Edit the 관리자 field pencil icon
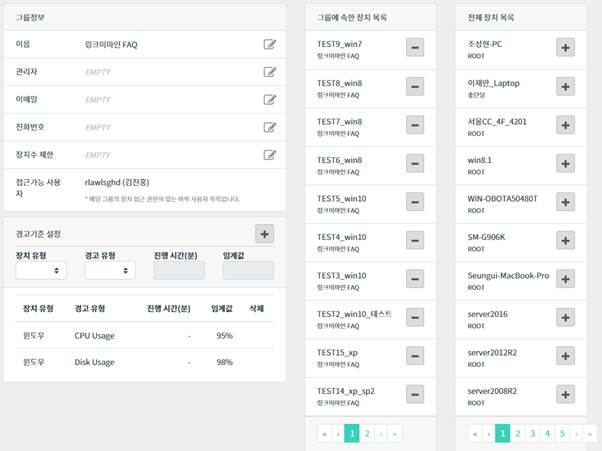This screenshot has height=451, width=602. [x=269, y=72]
